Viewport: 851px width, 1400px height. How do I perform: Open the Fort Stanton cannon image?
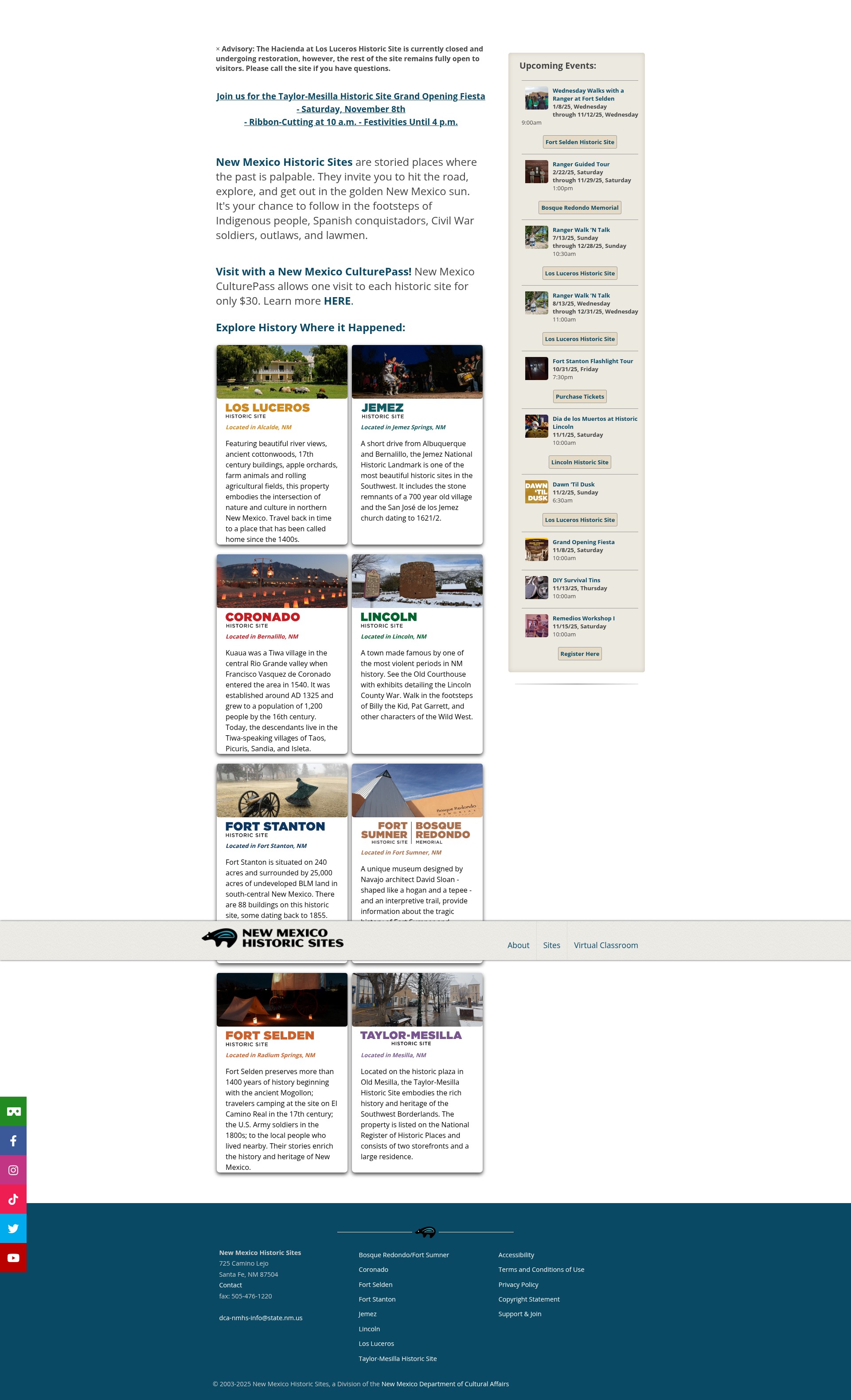tap(281, 790)
